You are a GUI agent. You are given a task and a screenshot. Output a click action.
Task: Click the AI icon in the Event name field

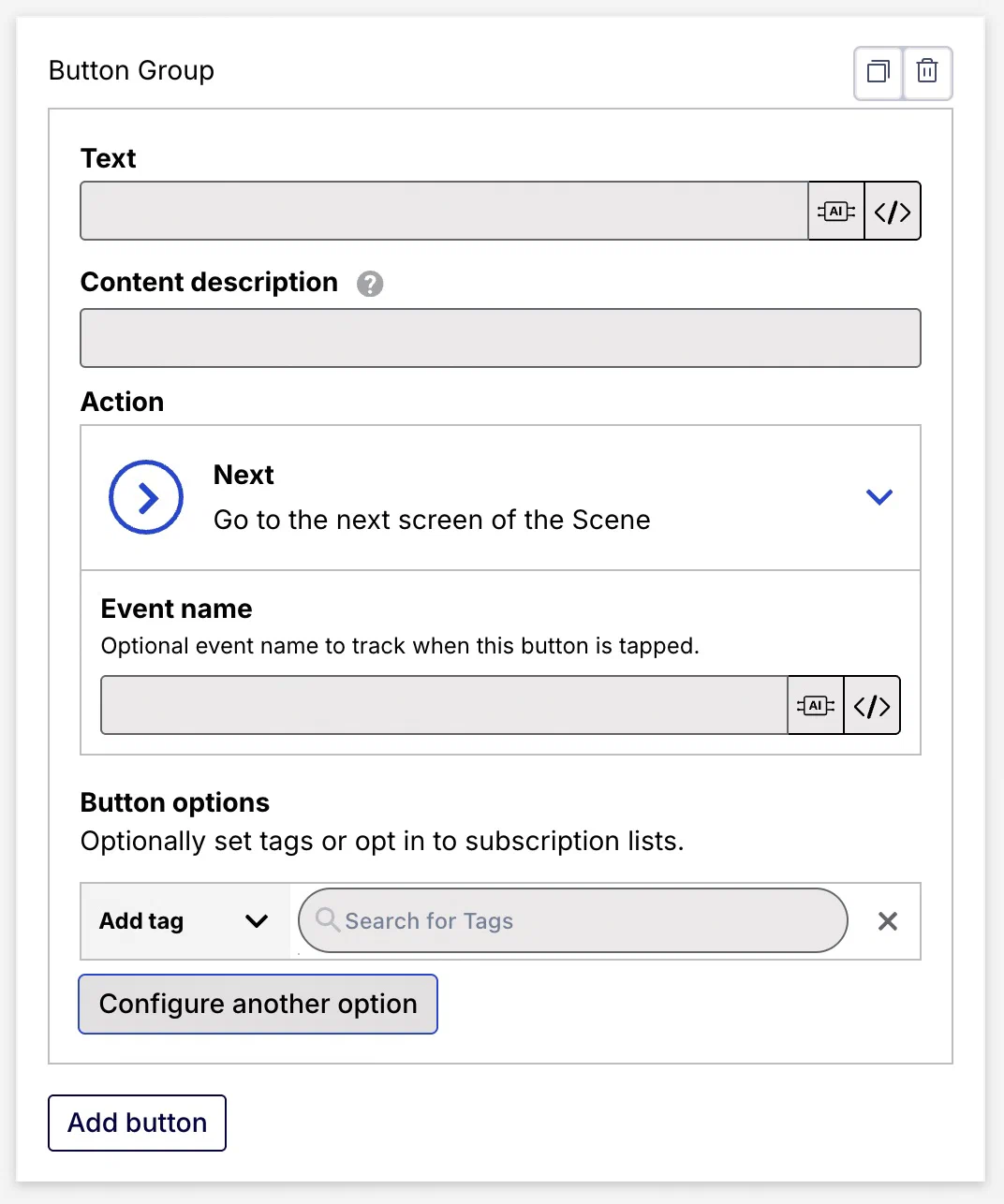[815, 706]
